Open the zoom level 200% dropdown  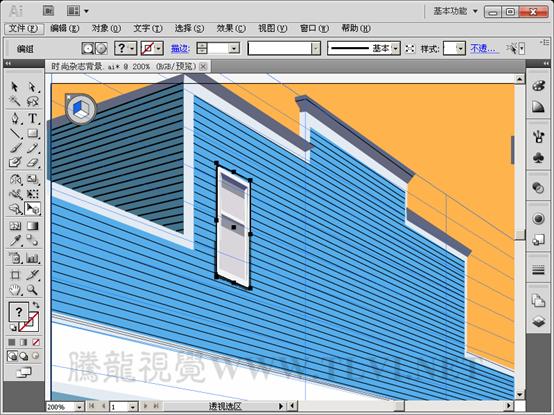[x=79, y=407]
